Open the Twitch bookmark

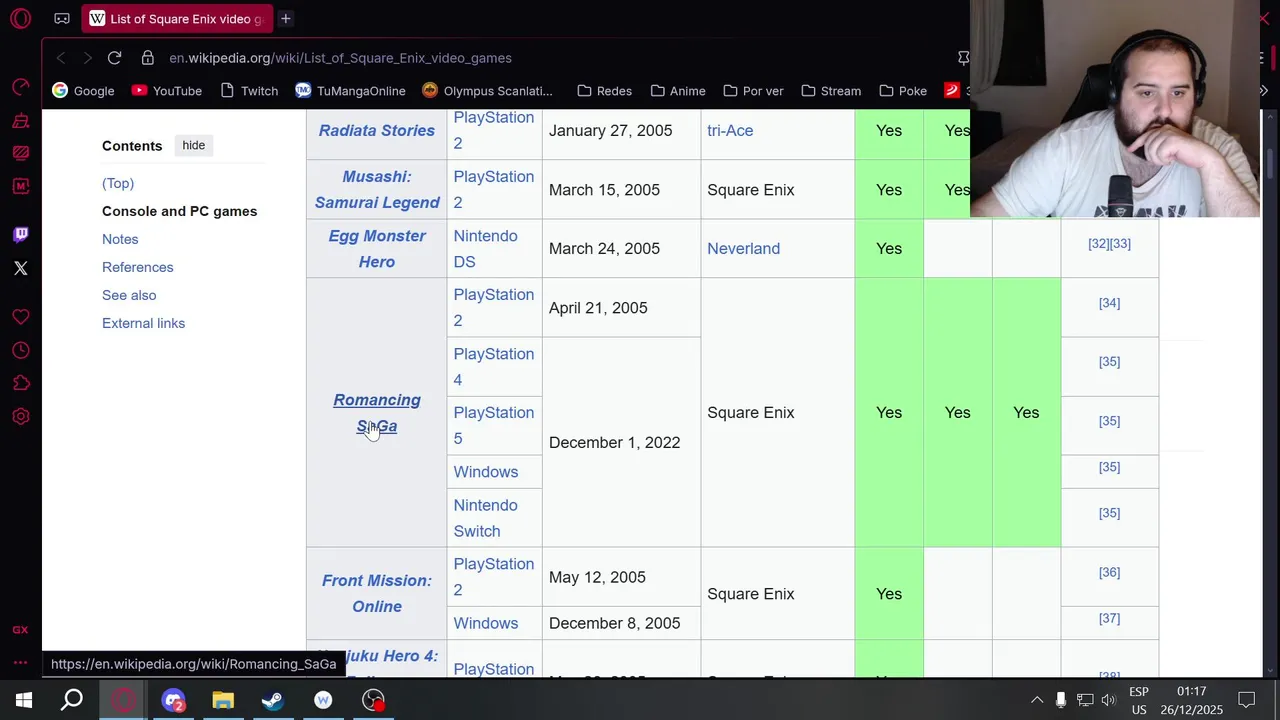coord(248,91)
